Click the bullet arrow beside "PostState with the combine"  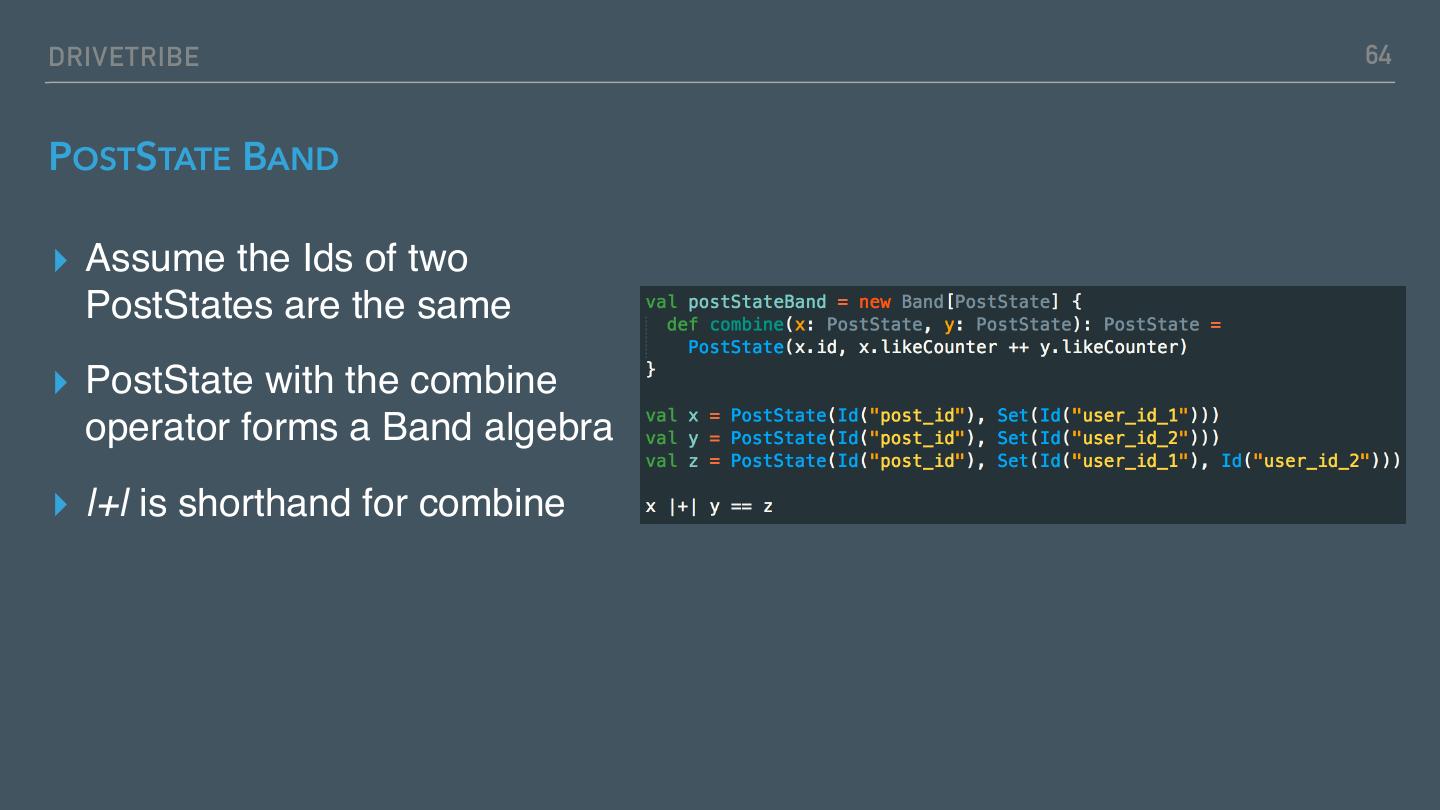pyautogui.click(x=62, y=382)
